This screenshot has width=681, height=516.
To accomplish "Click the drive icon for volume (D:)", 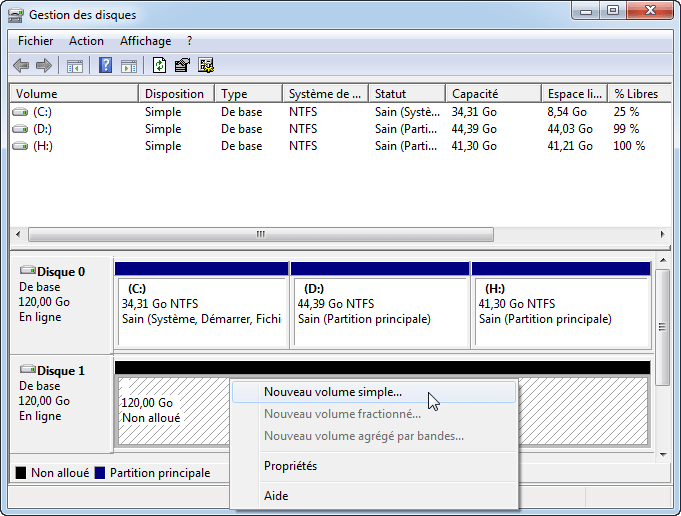I will point(20,129).
